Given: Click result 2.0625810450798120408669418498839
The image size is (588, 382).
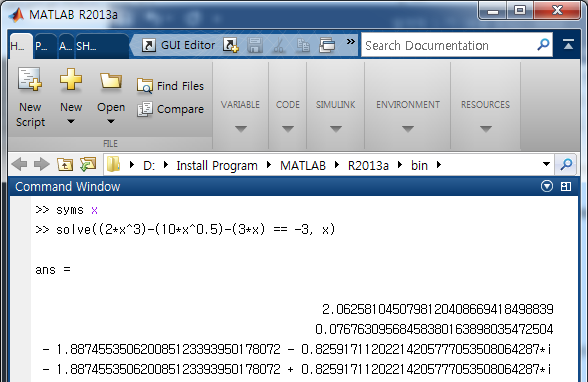Looking at the screenshot, I should [x=438, y=310].
